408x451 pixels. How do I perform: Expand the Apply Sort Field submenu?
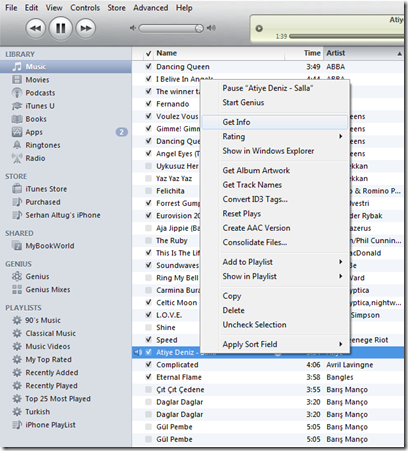(275, 344)
